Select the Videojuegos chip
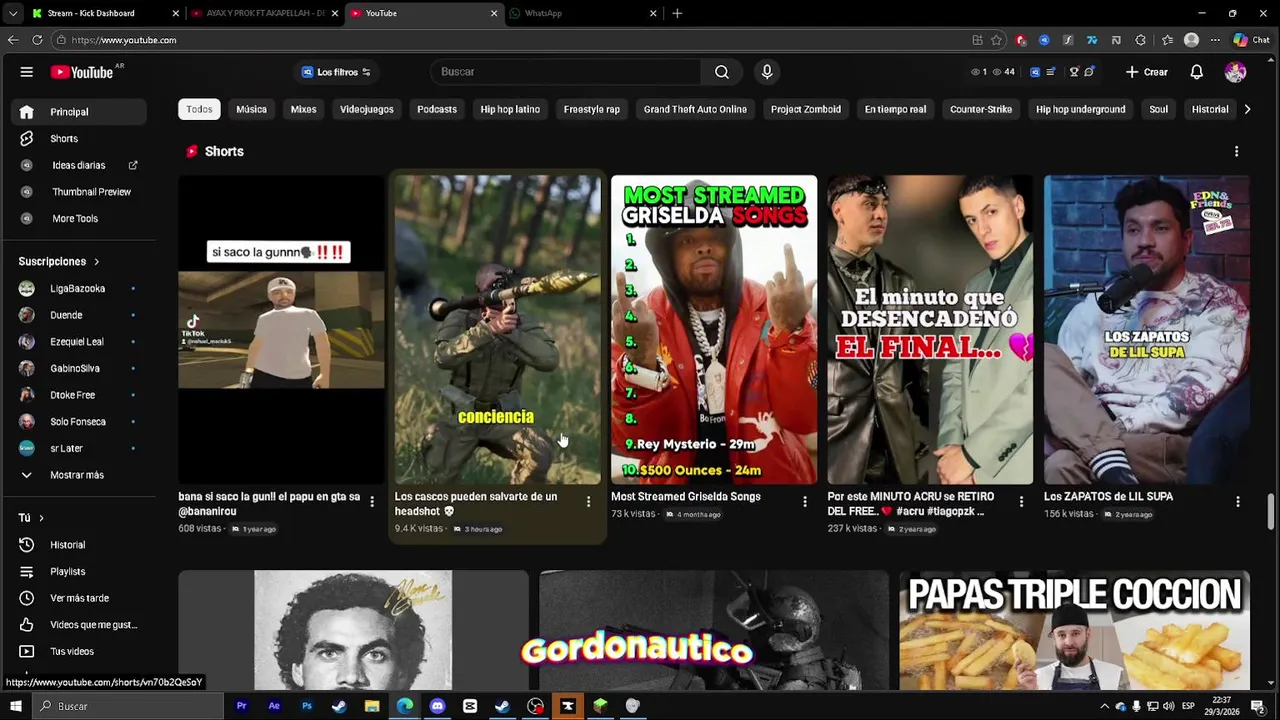Viewport: 1280px width, 720px height. [366, 109]
